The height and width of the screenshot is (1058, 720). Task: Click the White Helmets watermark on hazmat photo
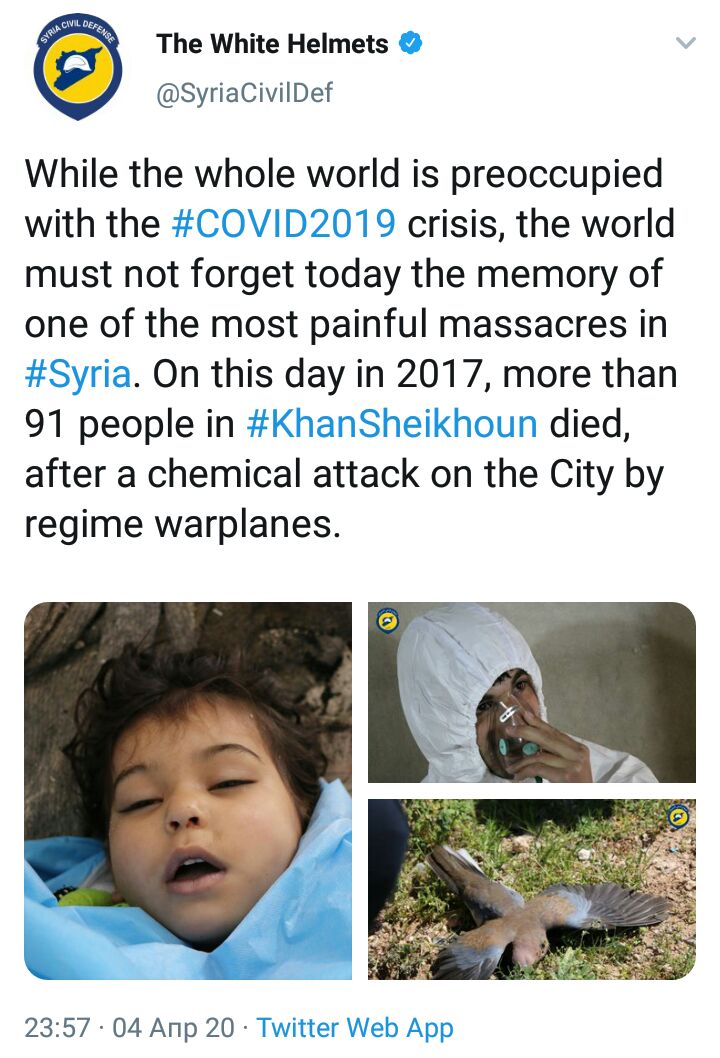tap(388, 621)
